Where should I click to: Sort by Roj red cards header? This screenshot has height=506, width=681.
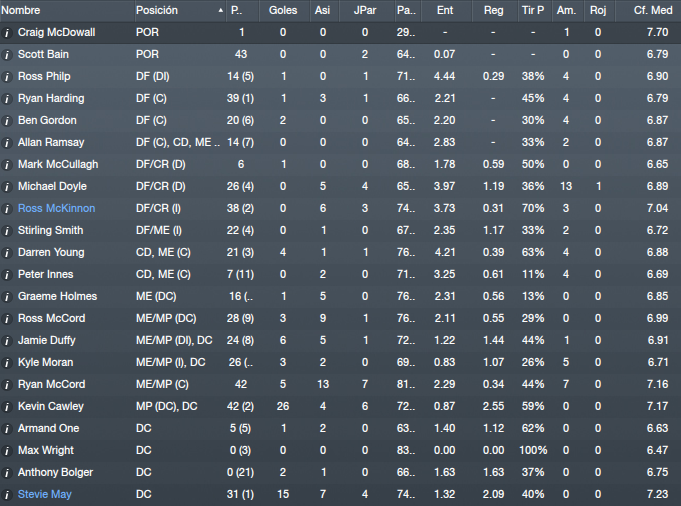coord(598,10)
